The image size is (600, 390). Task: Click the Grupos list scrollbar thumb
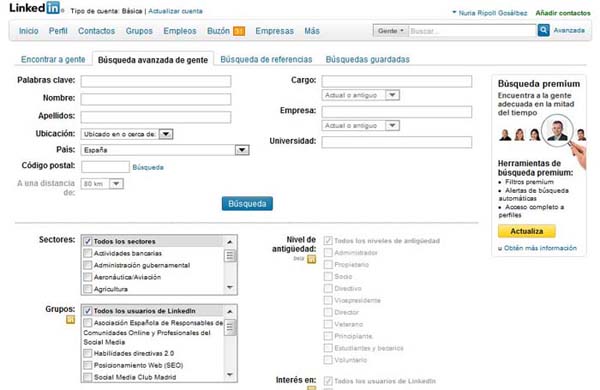coord(230,328)
